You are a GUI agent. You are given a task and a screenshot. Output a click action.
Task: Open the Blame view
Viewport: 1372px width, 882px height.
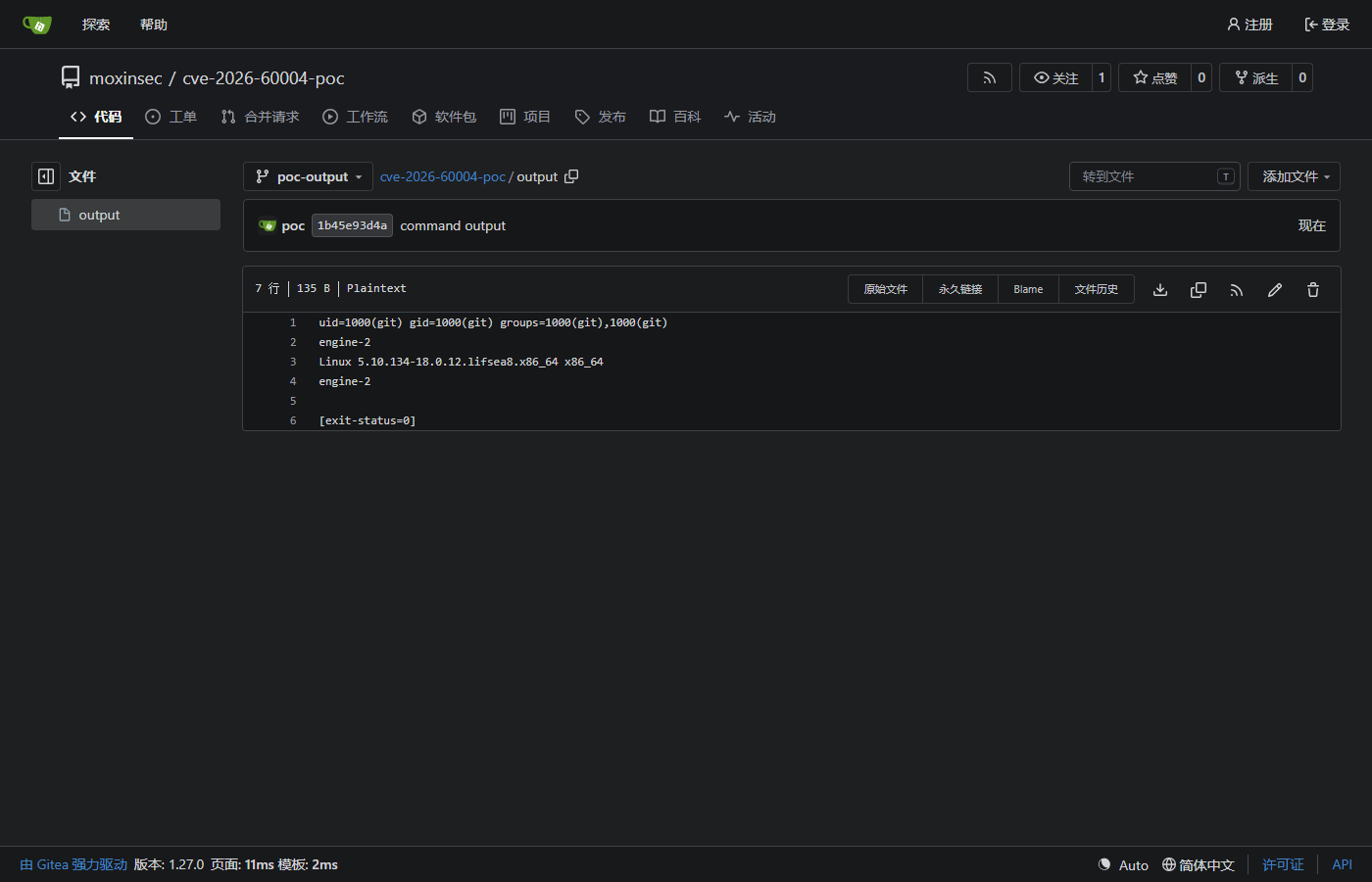click(1028, 289)
